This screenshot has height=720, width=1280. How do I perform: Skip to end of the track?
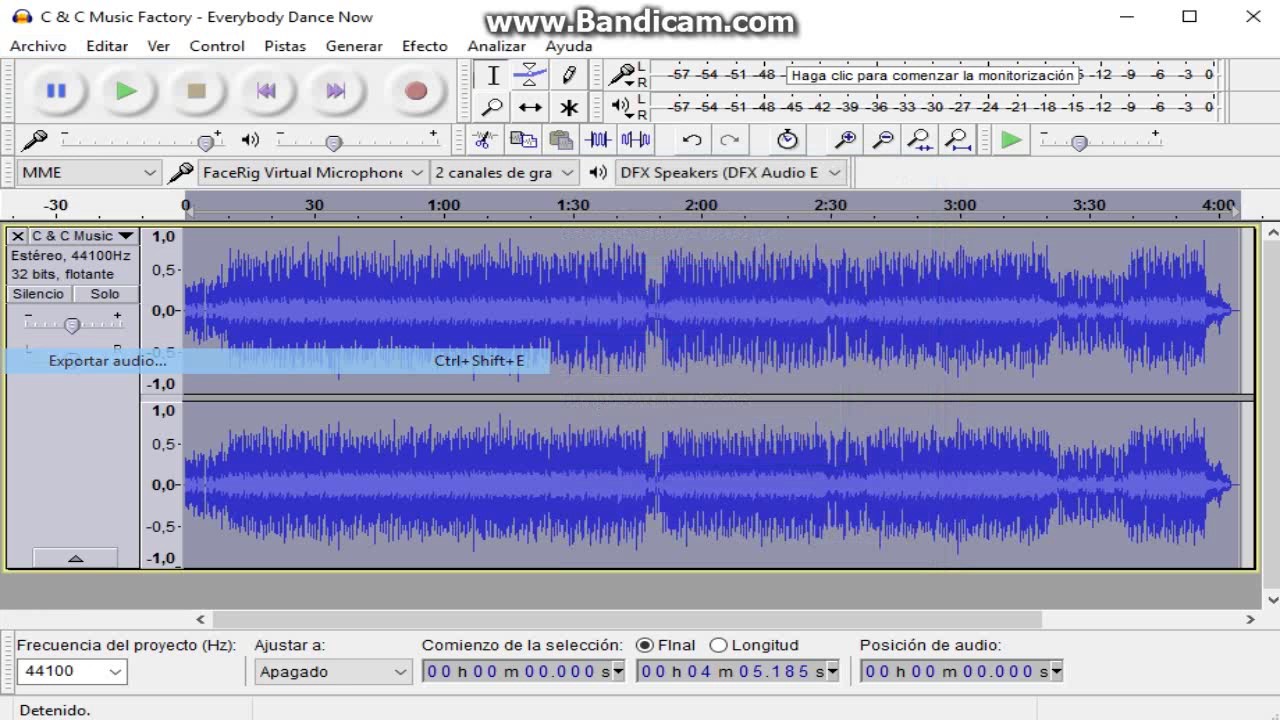336,91
